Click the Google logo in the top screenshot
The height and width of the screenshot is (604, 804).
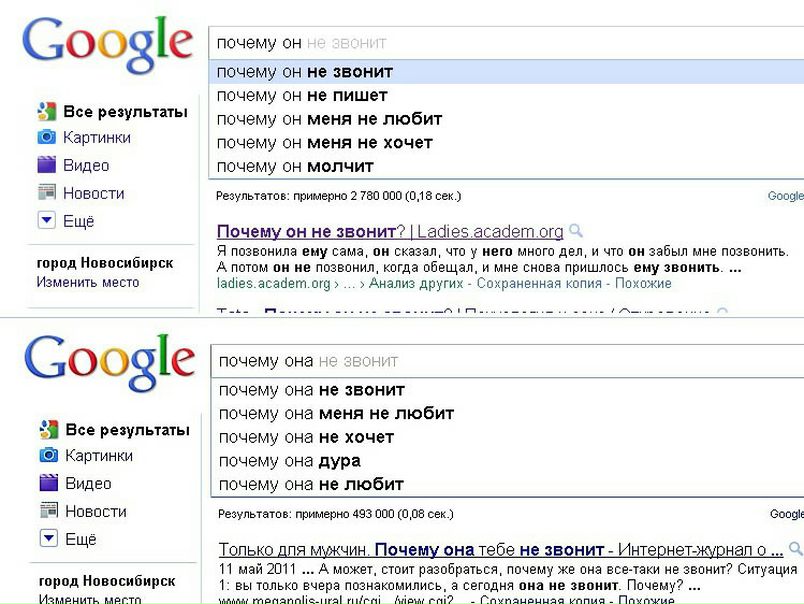coord(107,43)
